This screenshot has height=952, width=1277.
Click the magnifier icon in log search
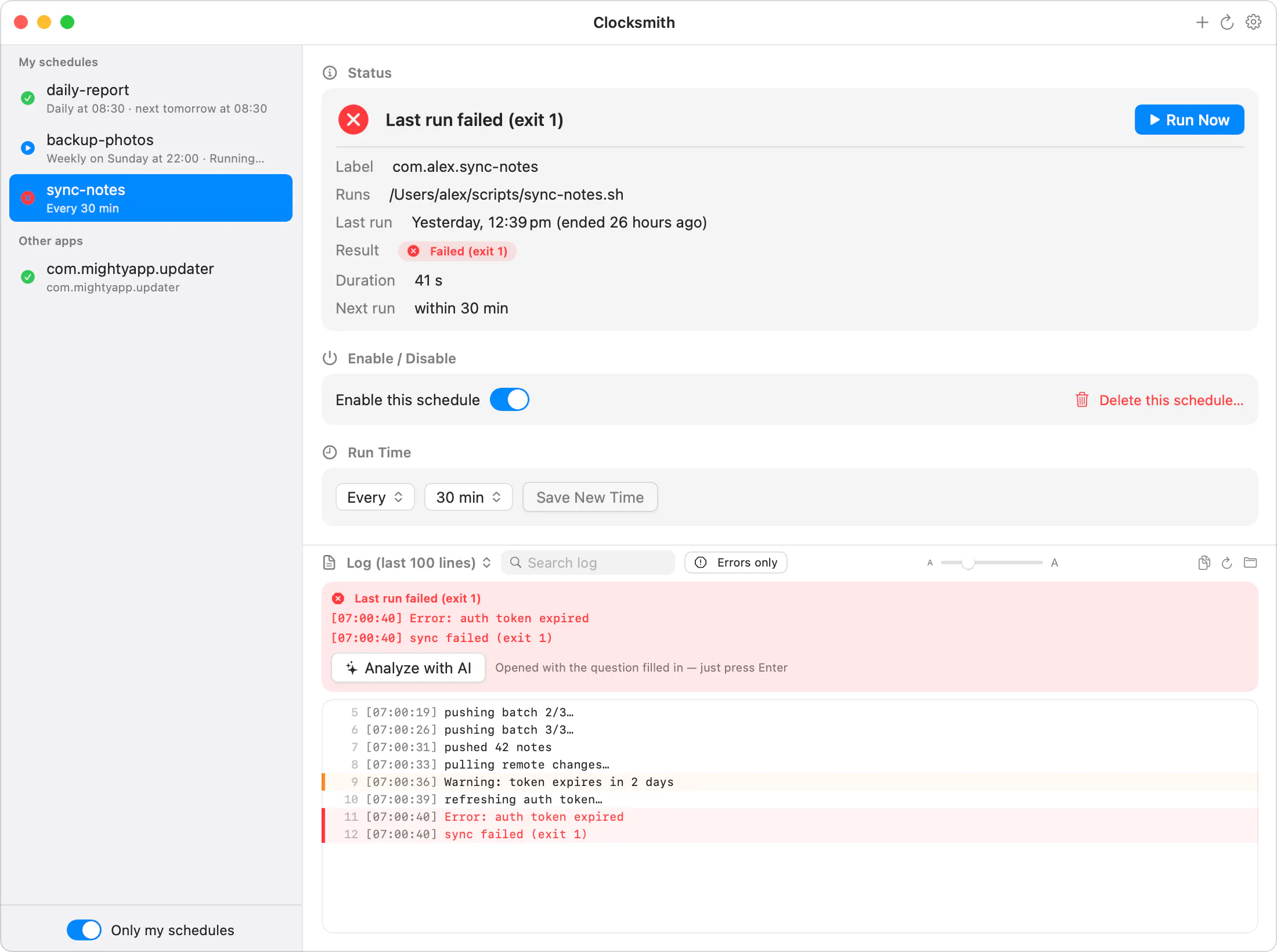click(515, 562)
